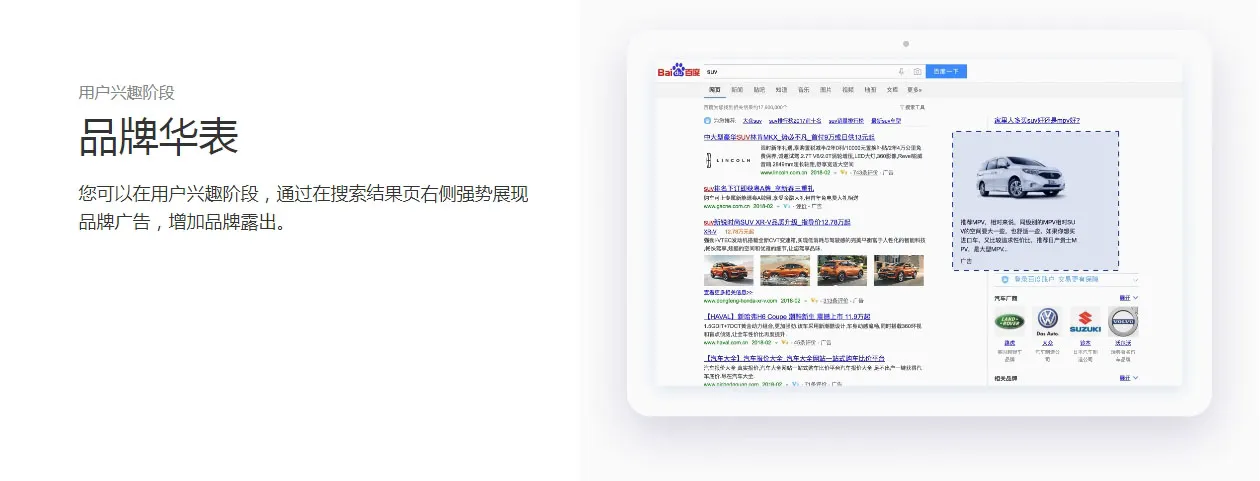Open the 汽车大全 result title link
1260x481 pixels.
[x=794, y=357]
